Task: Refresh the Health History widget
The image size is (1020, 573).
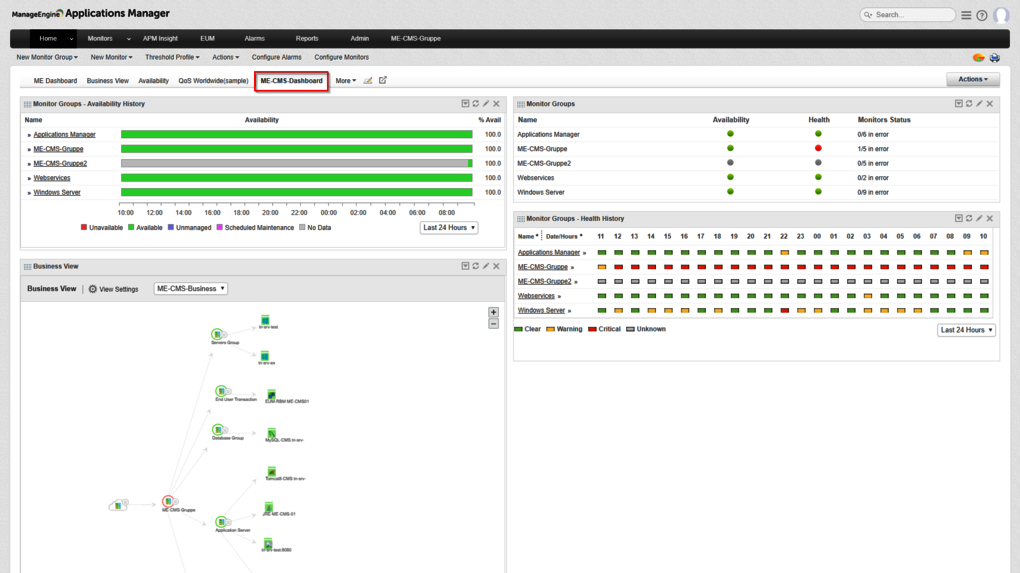Action: click(x=969, y=219)
